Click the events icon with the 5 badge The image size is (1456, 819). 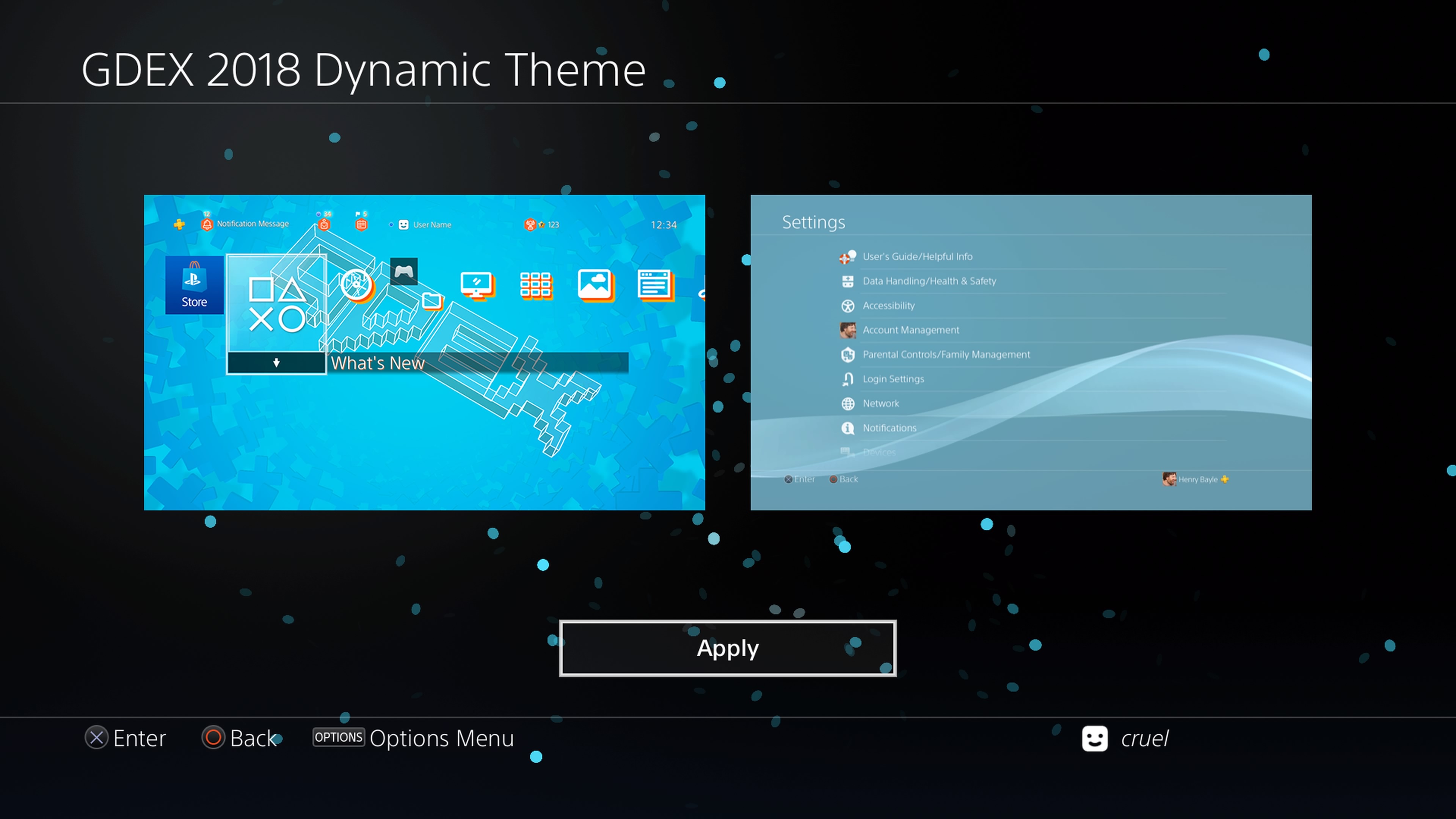(x=361, y=224)
